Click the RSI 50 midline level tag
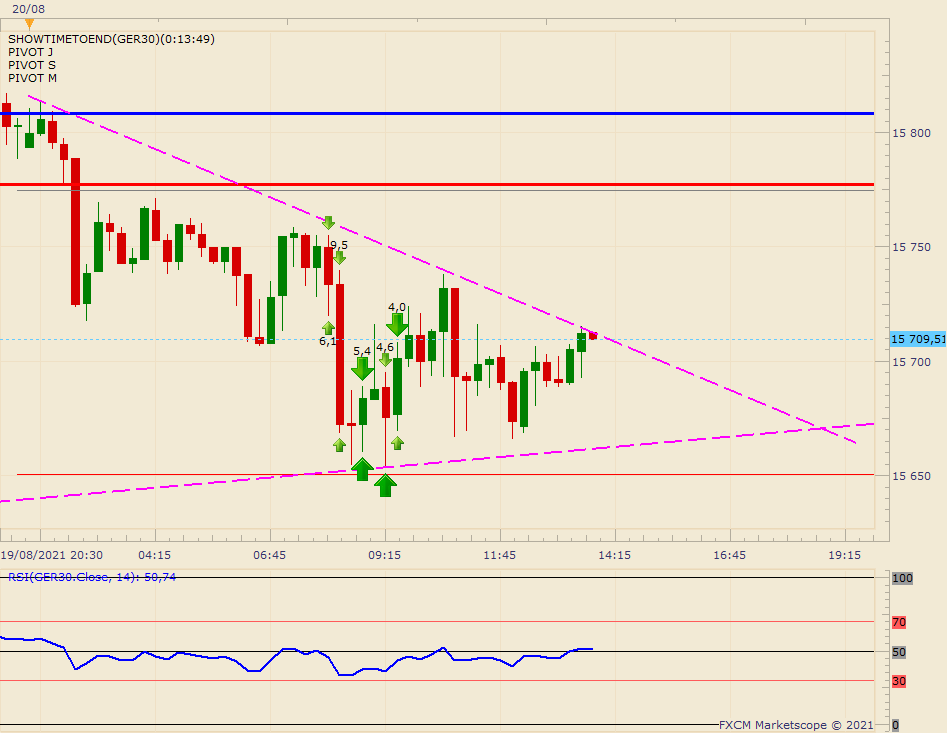The height and width of the screenshot is (733, 947). coord(899,652)
